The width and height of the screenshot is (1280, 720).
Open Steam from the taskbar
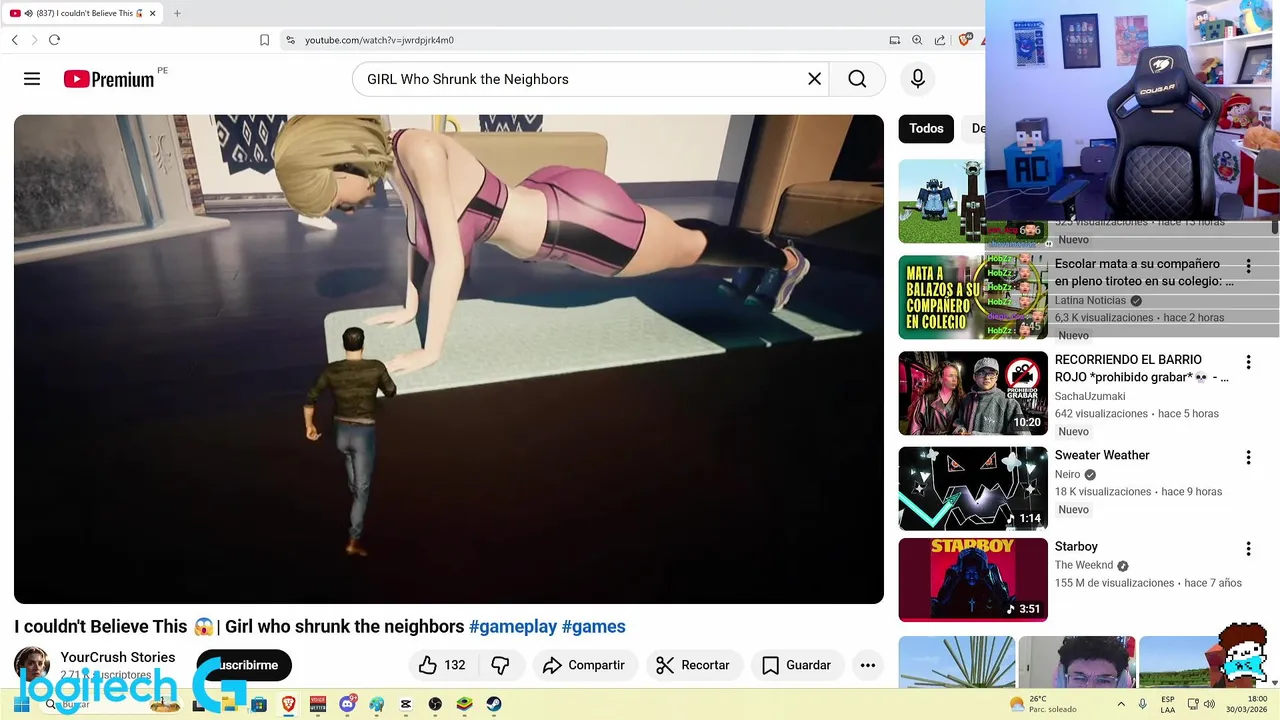coord(494,704)
